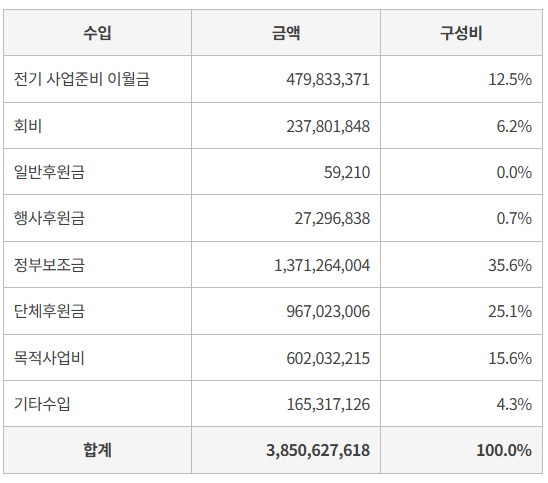Click the 구성비 column header

tap(461, 33)
